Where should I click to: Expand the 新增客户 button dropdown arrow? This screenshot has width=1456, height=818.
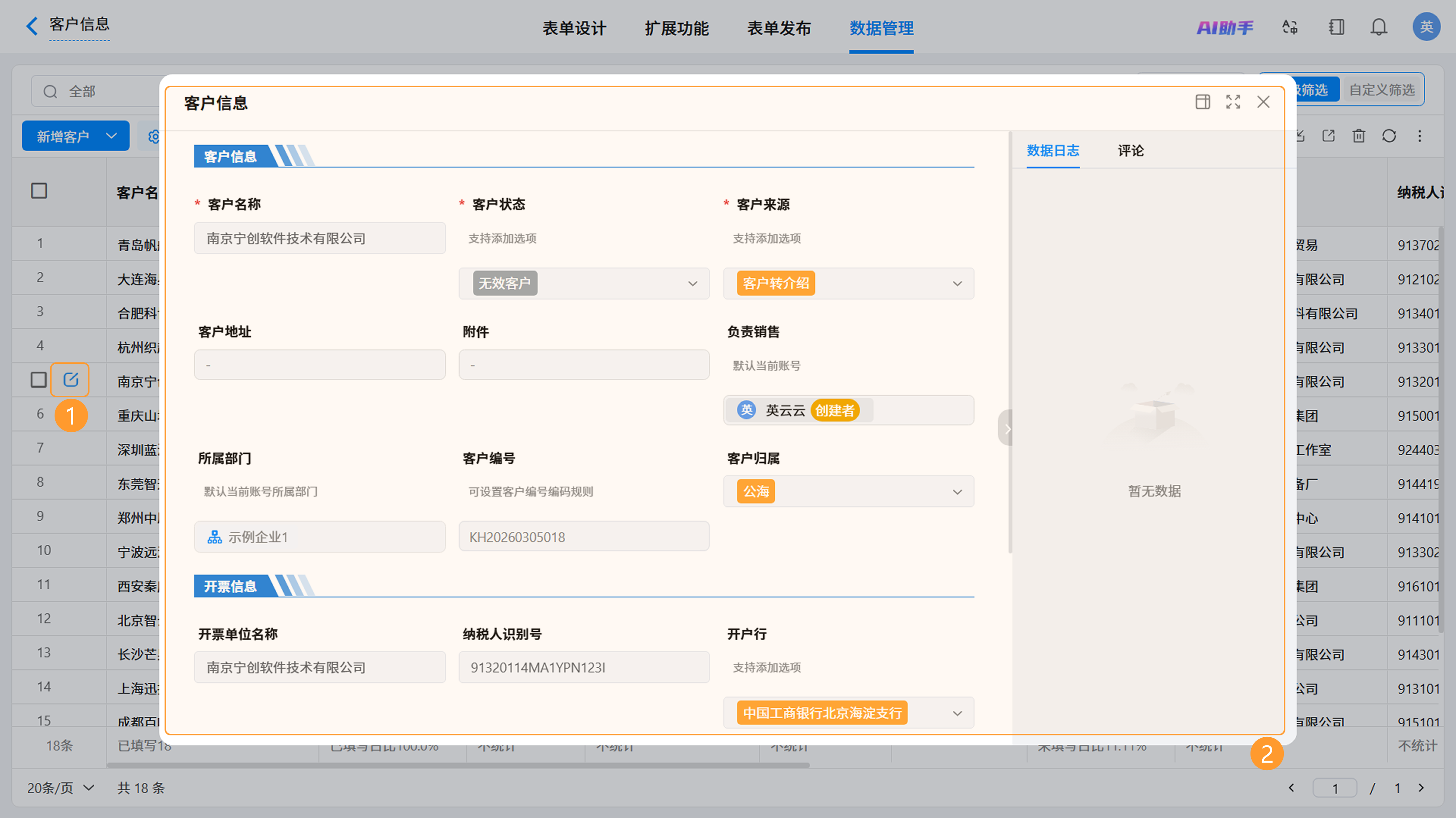(111, 136)
